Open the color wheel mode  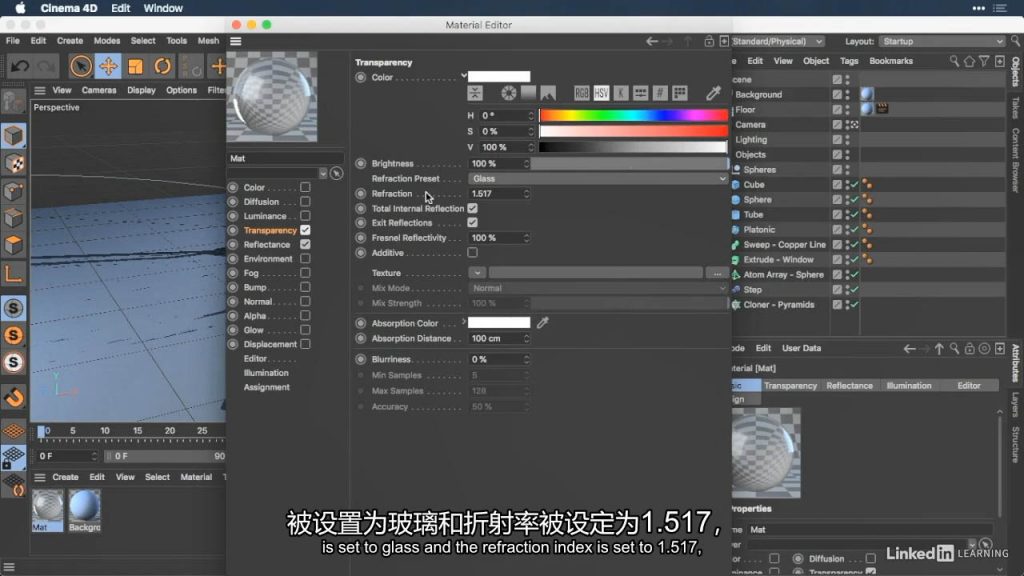[x=508, y=93]
